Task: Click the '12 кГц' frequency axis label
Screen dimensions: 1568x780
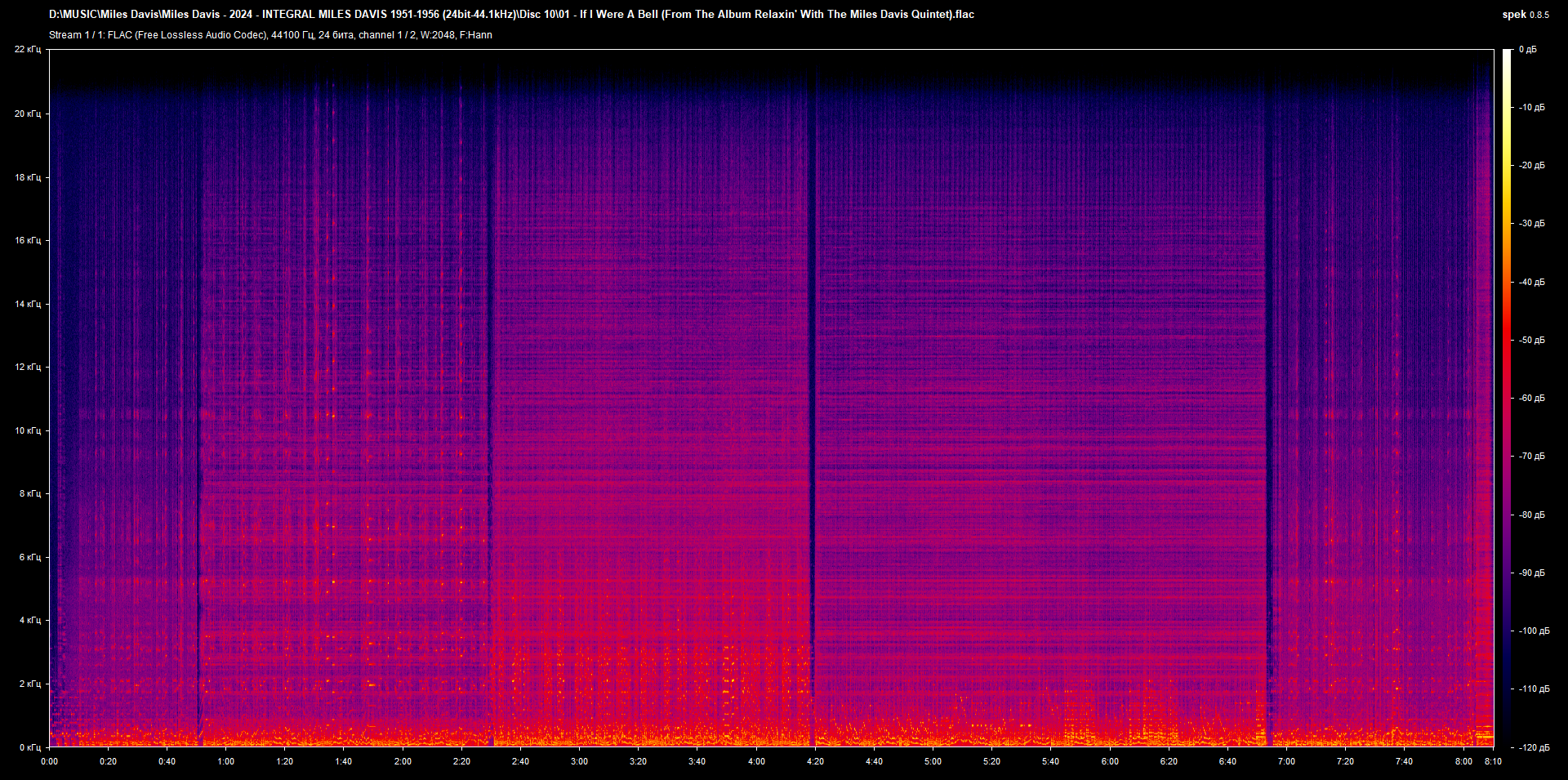Action: 28,367
